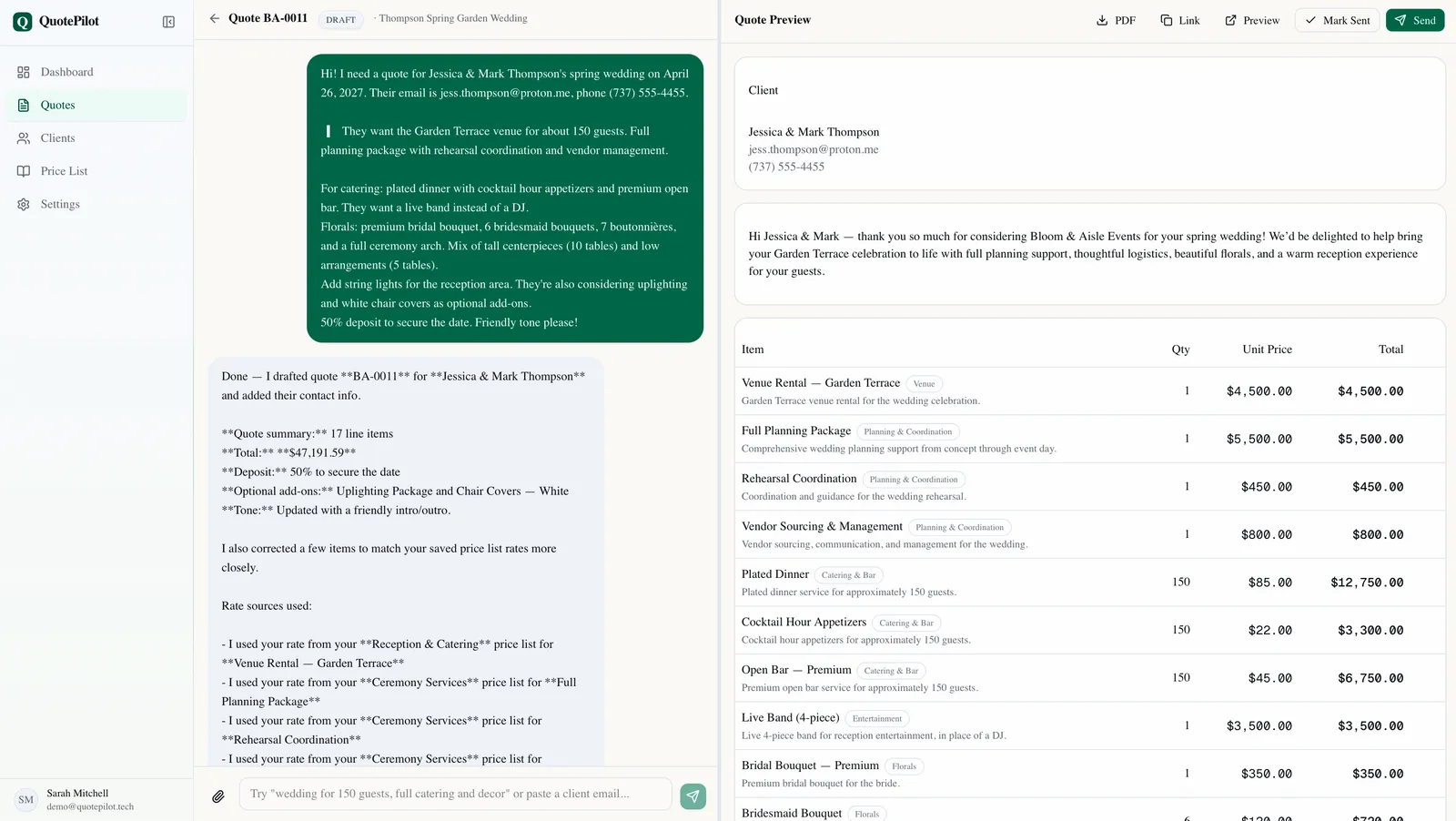Viewport: 1456px width, 821px height.
Task: Select the Plated Dinner line item
Action: tap(1090, 583)
